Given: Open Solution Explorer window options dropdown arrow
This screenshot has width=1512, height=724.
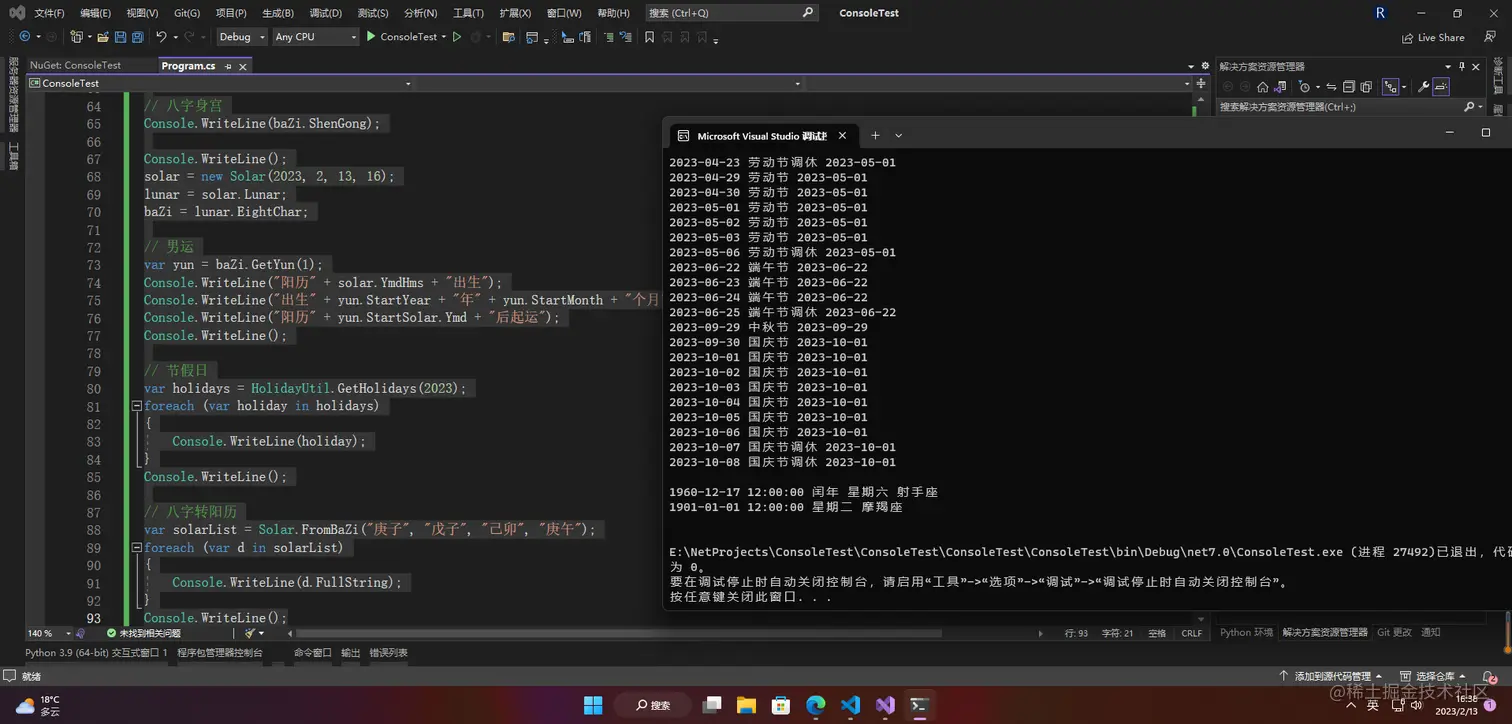Looking at the screenshot, I should coord(1448,66).
